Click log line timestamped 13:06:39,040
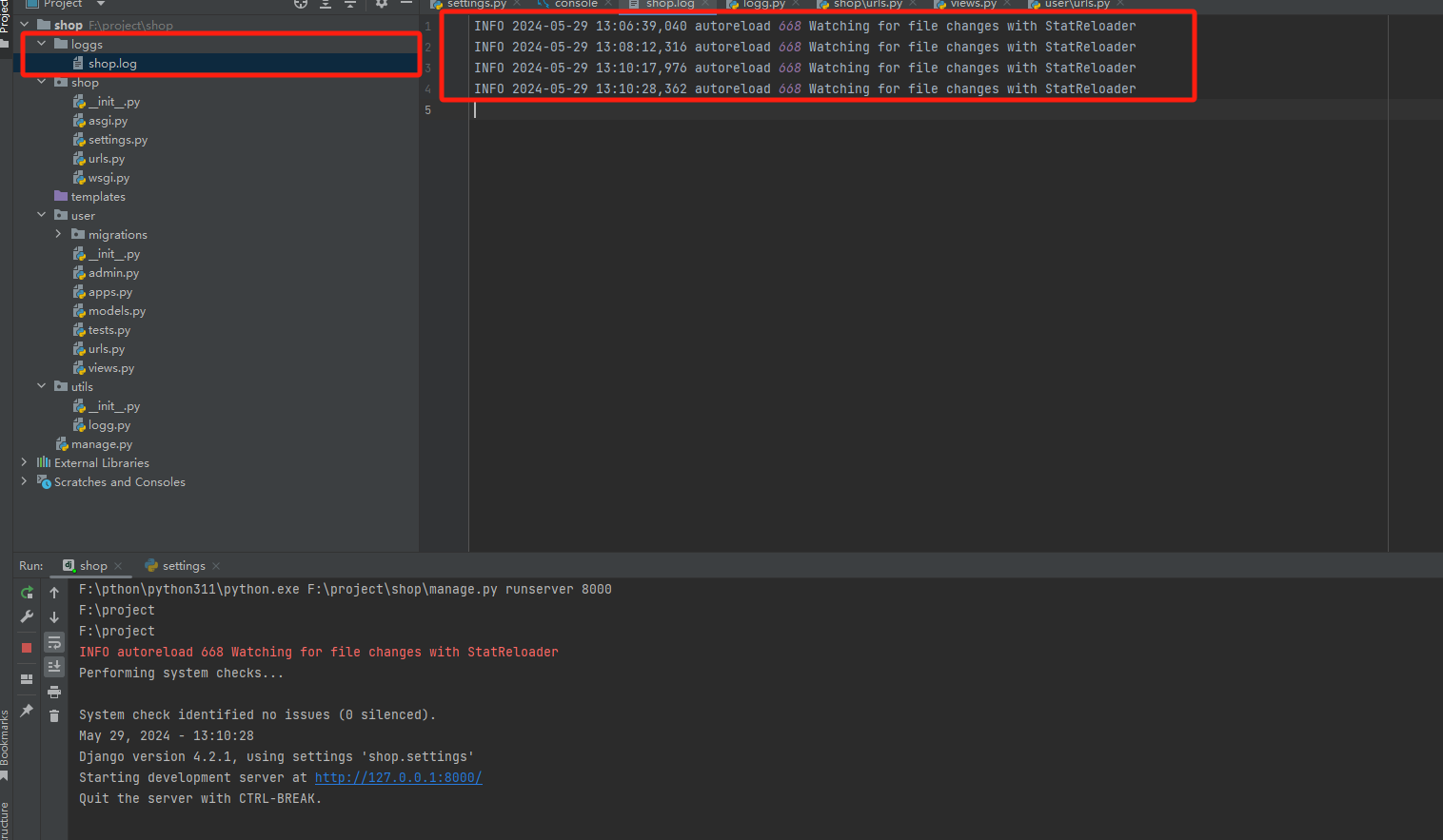 [804, 26]
